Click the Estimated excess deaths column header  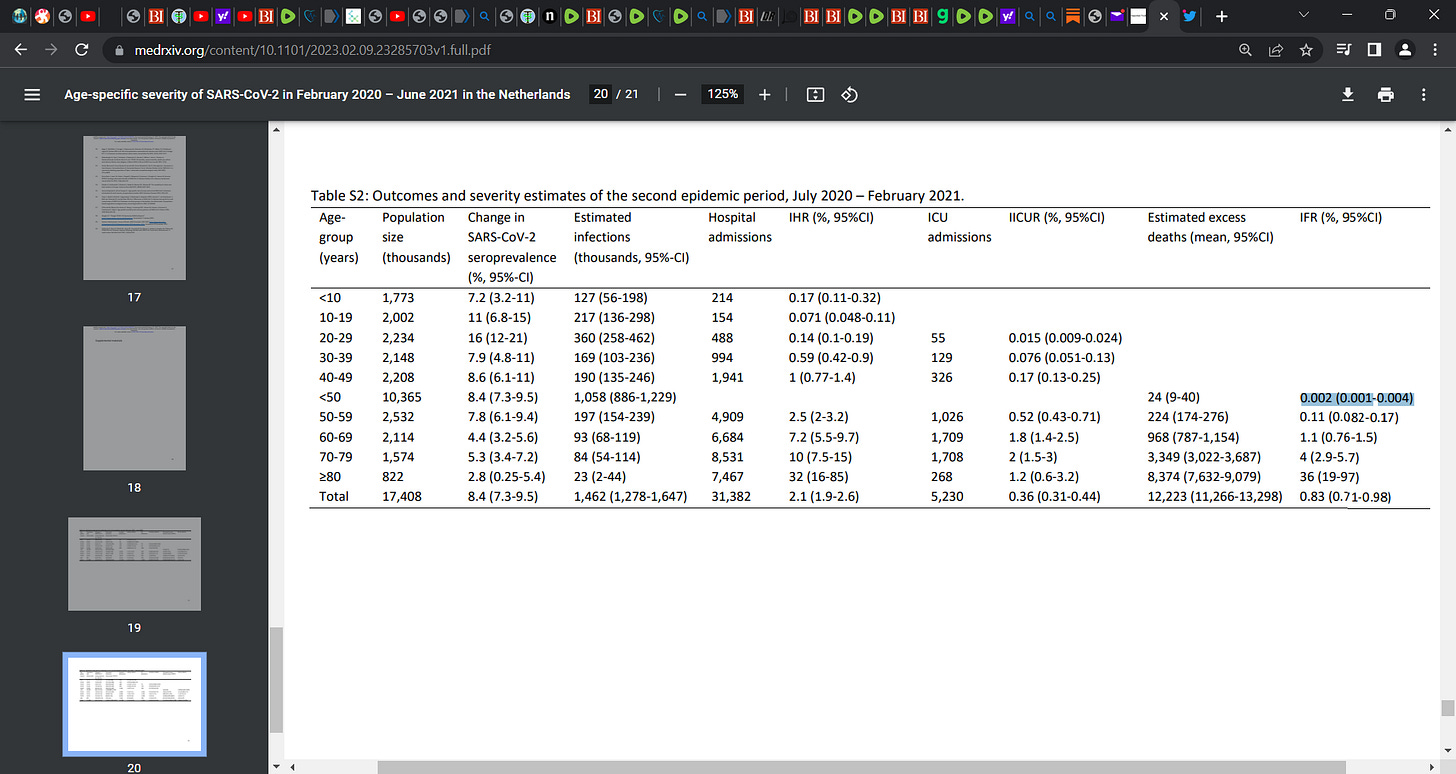pos(1211,227)
